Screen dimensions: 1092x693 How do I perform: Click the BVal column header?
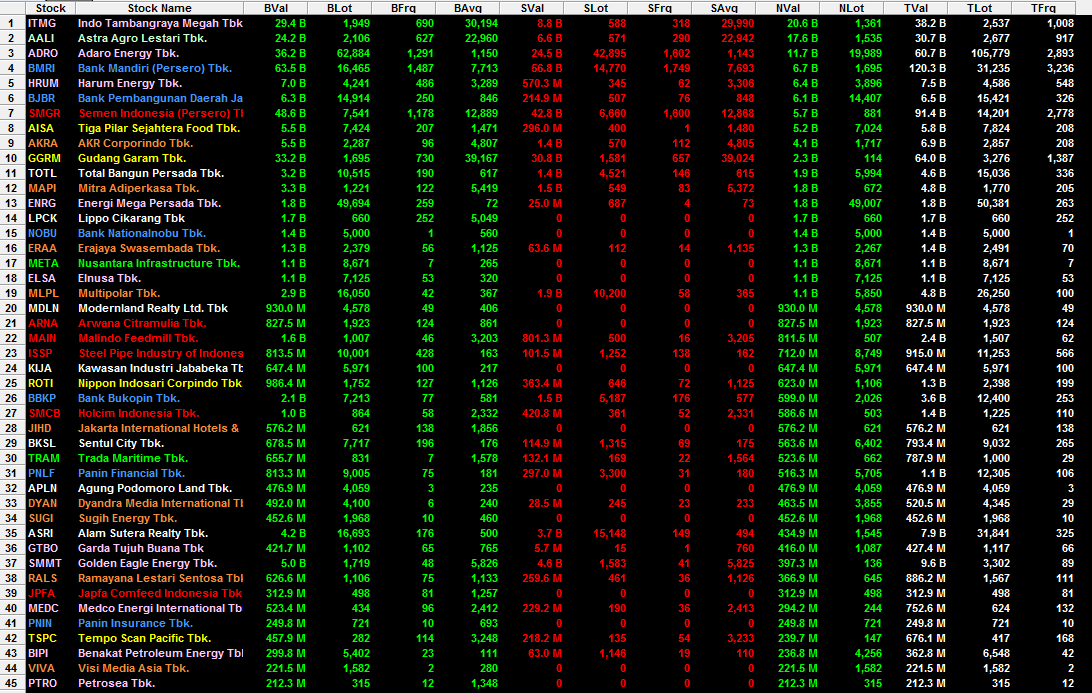[x=276, y=8]
